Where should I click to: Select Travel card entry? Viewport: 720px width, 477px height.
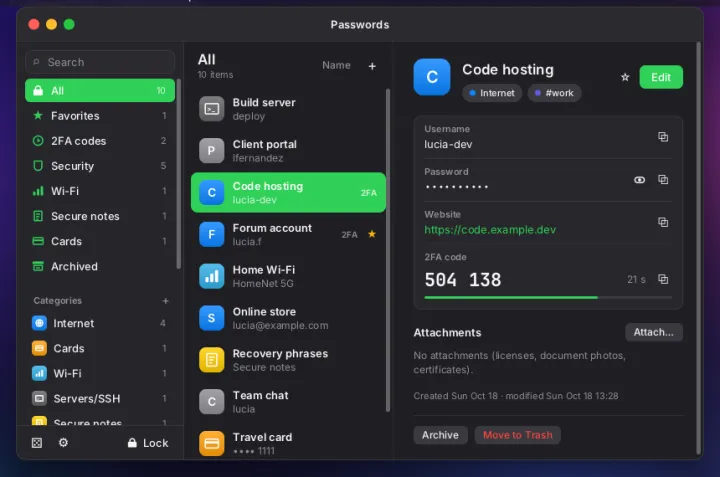(x=288, y=443)
